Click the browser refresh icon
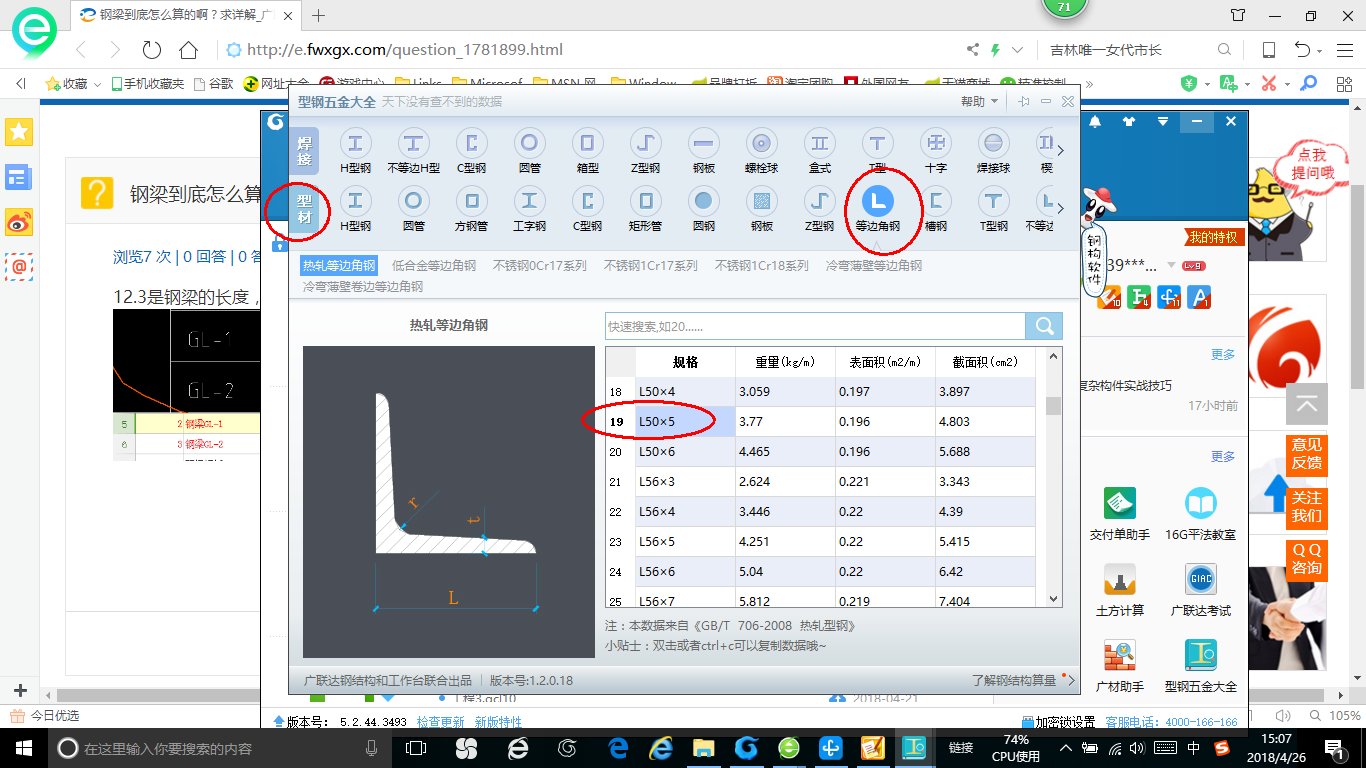The image size is (1366, 768). click(151, 50)
